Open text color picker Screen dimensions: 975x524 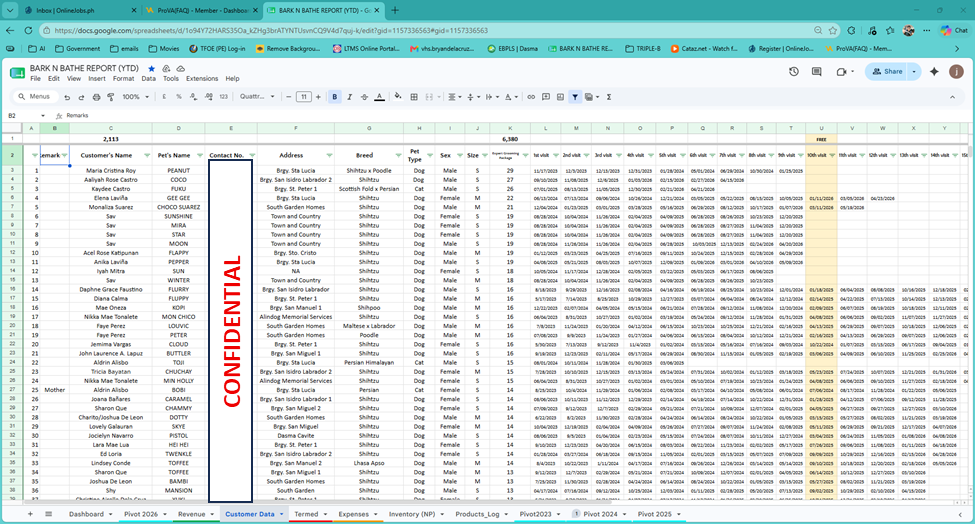[x=379, y=97]
